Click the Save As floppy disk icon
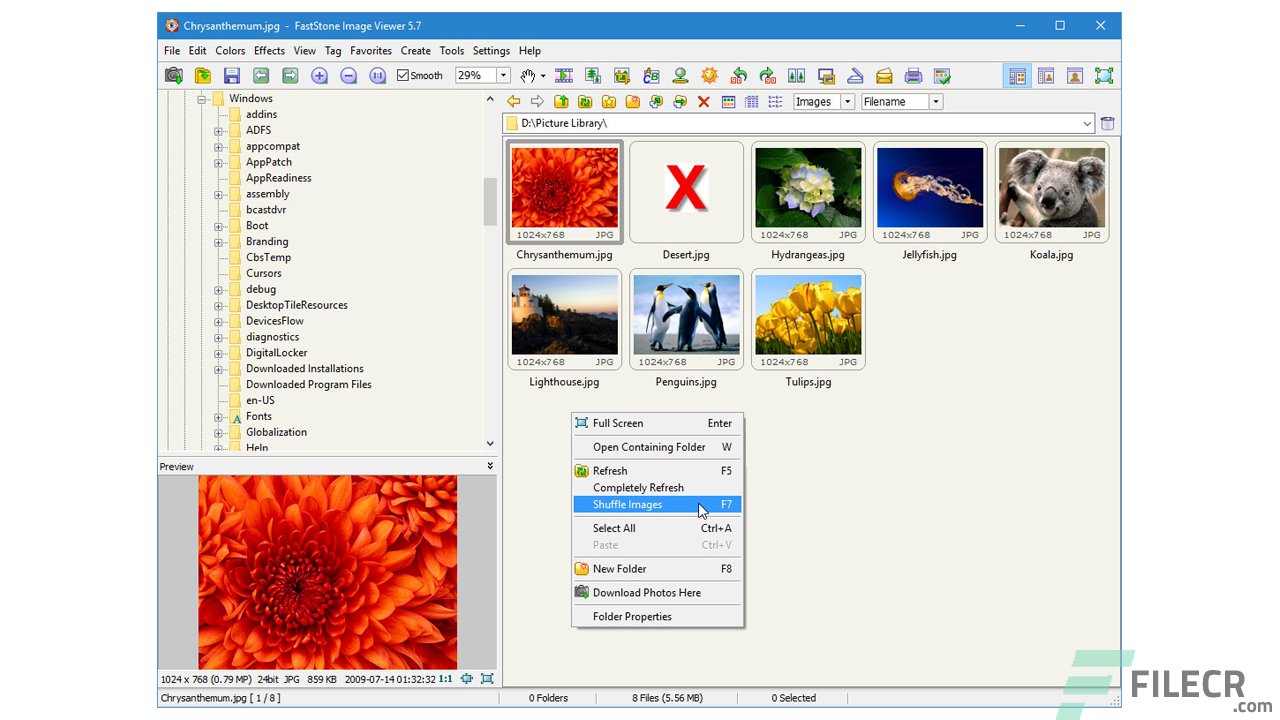The width and height of the screenshot is (1280, 720). point(232,75)
